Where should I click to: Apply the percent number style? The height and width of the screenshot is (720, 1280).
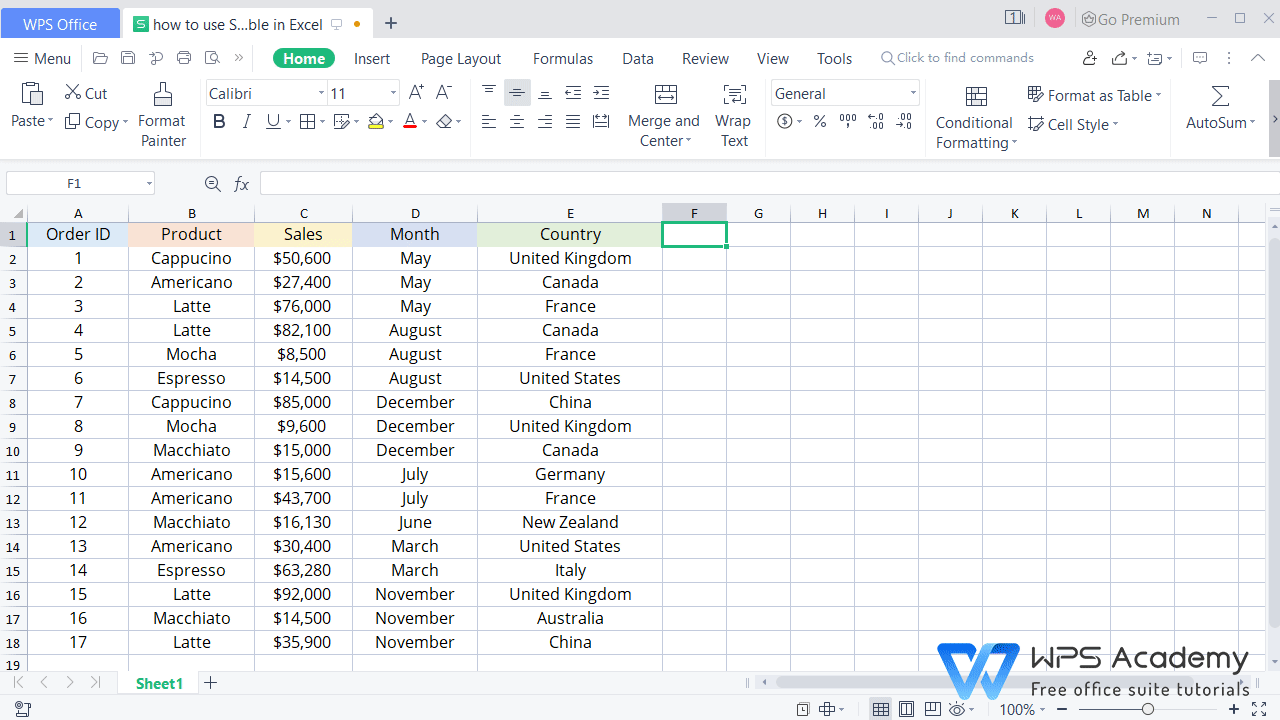pyautogui.click(x=819, y=121)
